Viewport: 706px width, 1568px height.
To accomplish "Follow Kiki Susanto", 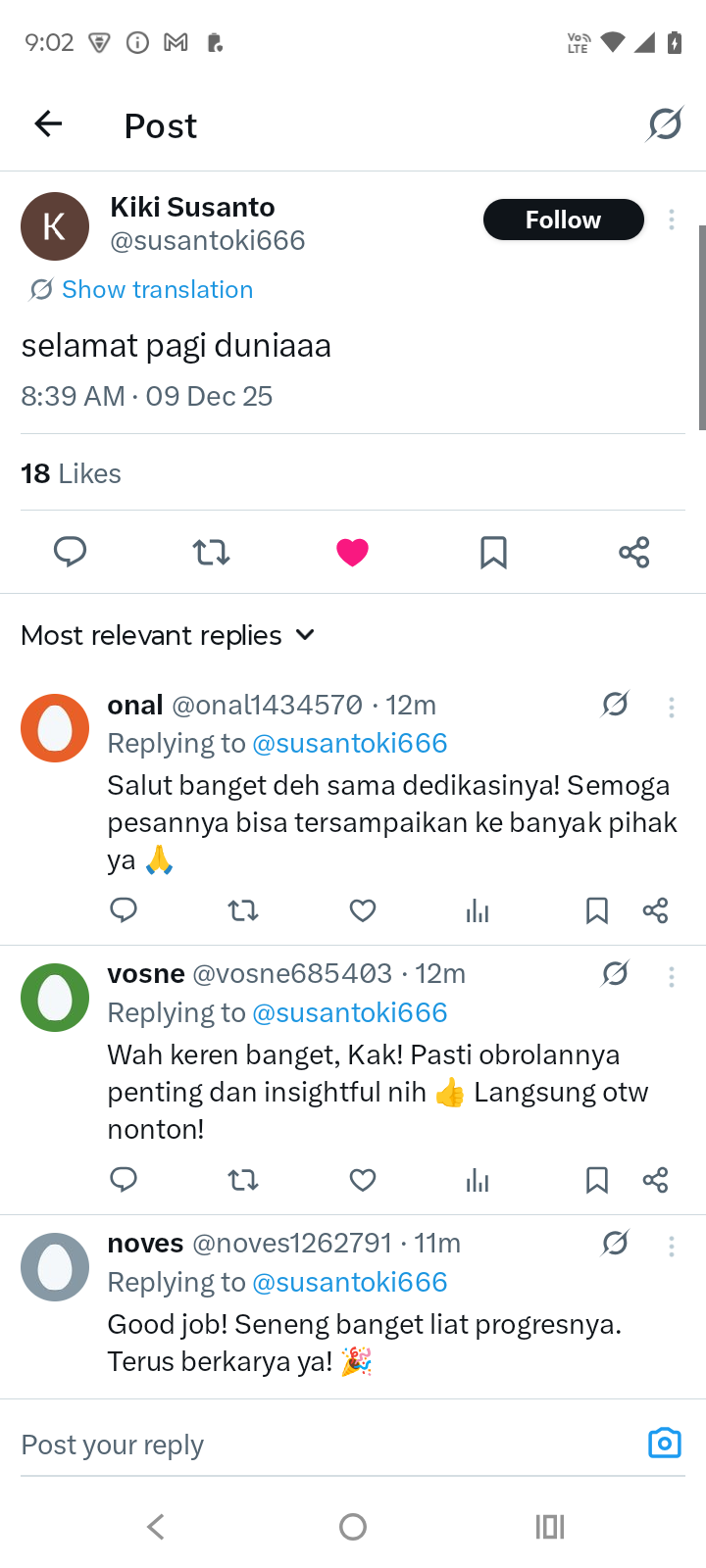I will (563, 220).
